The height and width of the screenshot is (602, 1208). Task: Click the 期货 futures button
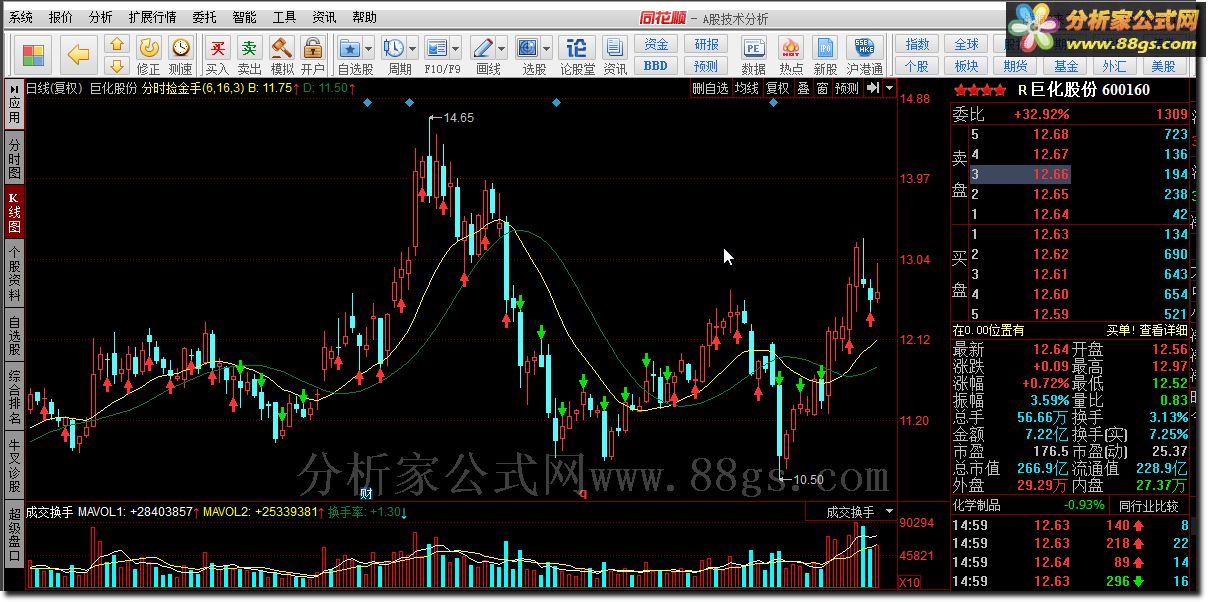point(1016,66)
